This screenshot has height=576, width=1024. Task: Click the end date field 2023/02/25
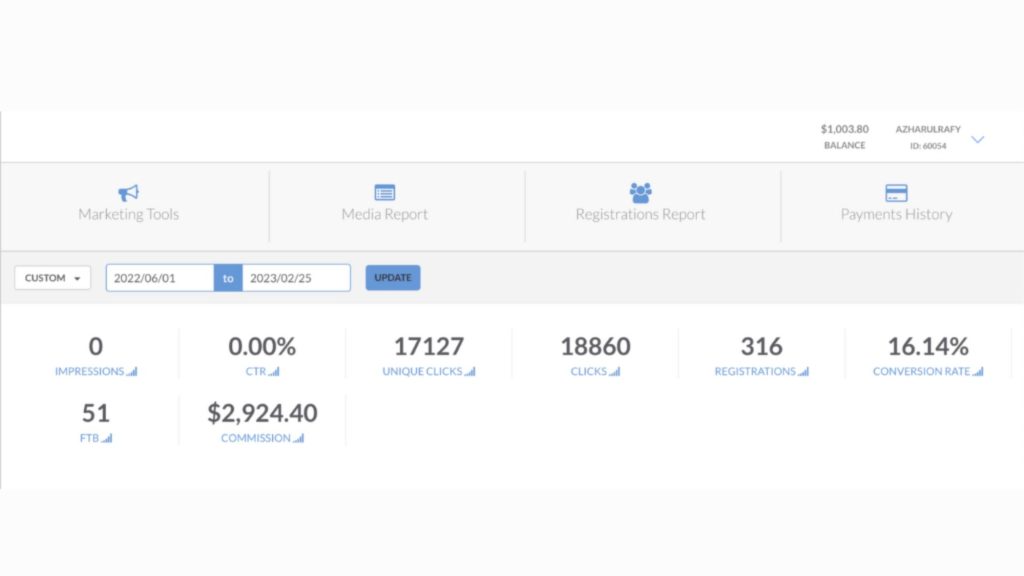[296, 278]
